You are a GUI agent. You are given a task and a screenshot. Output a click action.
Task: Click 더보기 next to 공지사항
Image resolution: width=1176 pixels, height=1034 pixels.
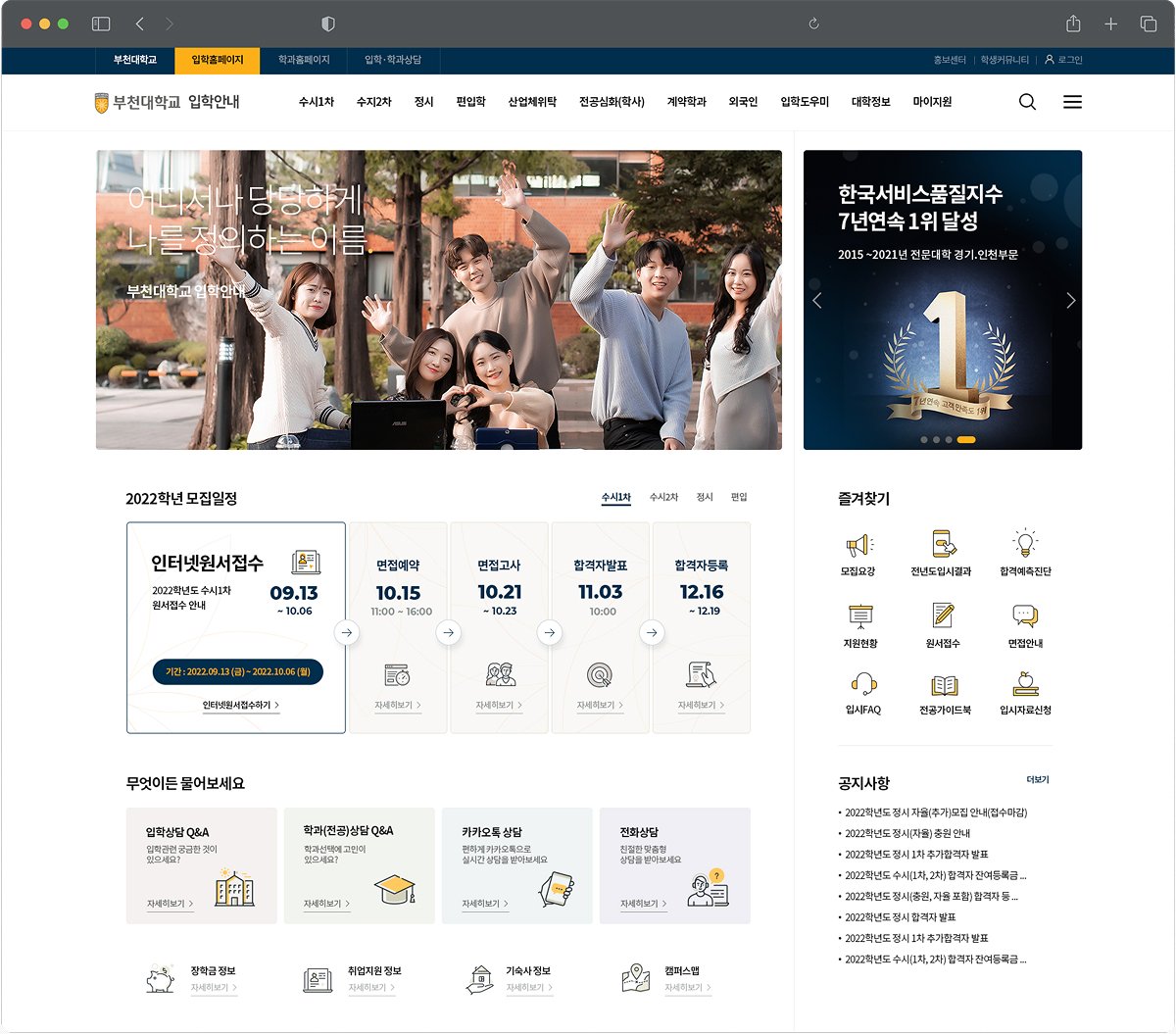(1038, 780)
